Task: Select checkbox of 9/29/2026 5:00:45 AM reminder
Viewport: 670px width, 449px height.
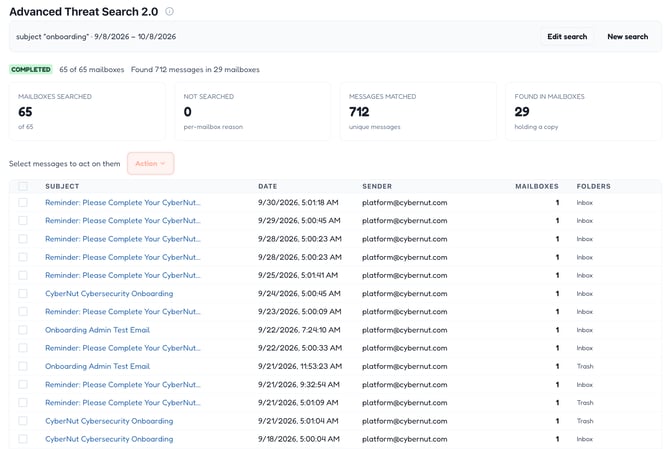Action: 23,220
